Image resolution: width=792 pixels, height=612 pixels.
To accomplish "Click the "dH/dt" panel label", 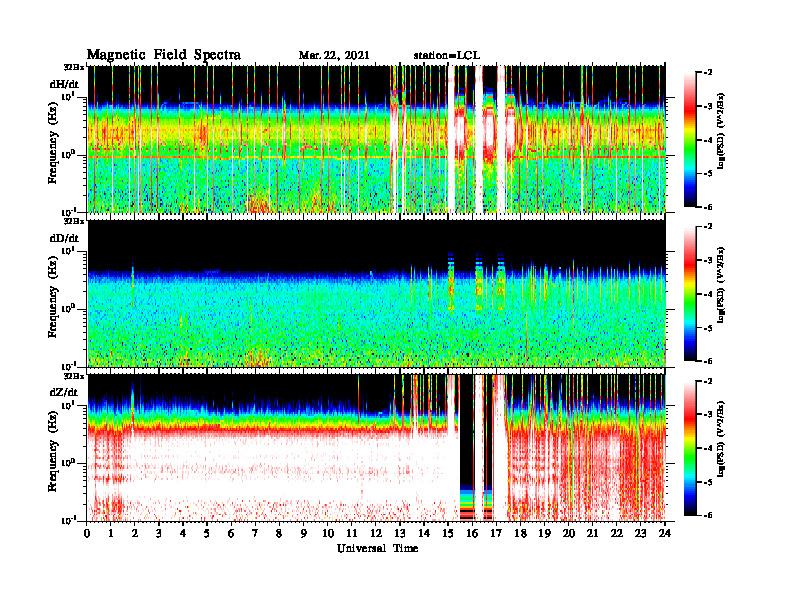I will [64, 84].
